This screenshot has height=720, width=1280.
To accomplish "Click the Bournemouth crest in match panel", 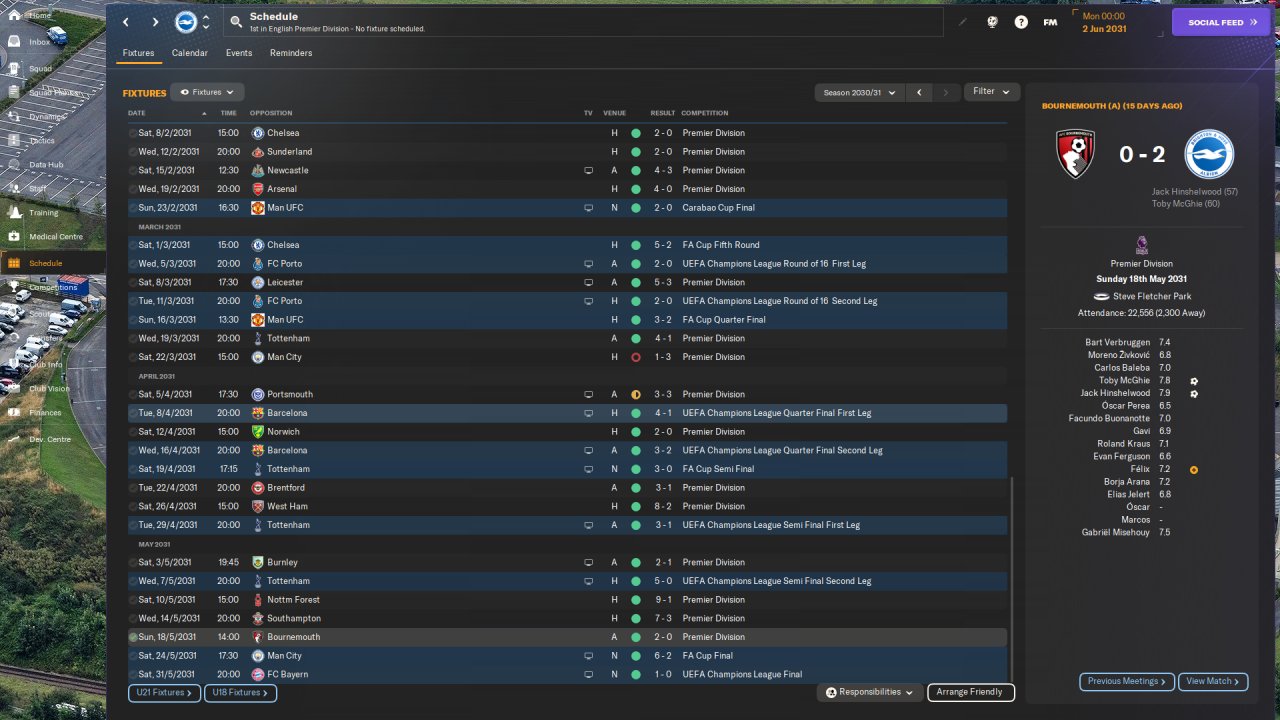I will pyautogui.click(x=1076, y=154).
